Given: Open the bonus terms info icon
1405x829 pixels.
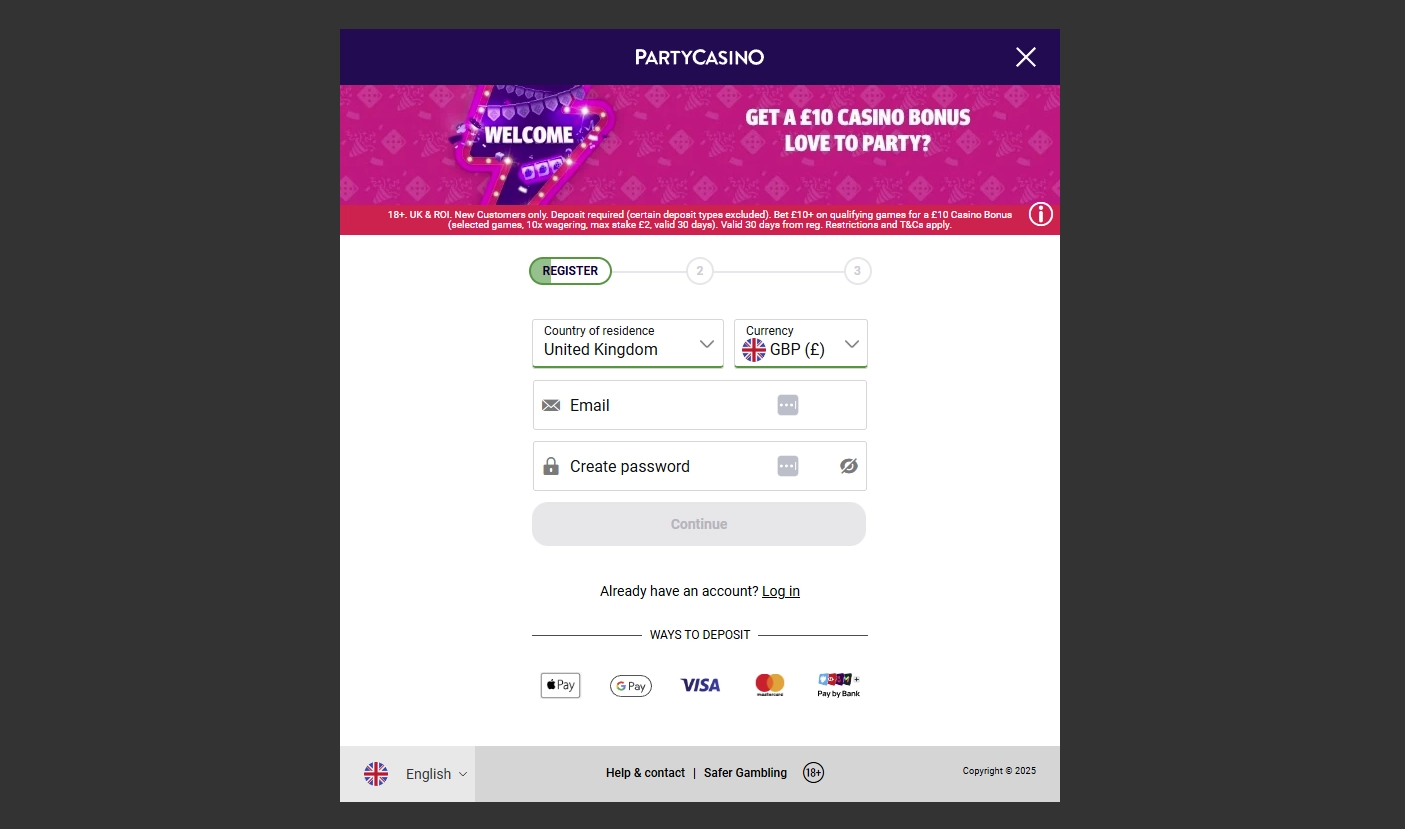Looking at the screenshot, I should (x=1040, y=214).
